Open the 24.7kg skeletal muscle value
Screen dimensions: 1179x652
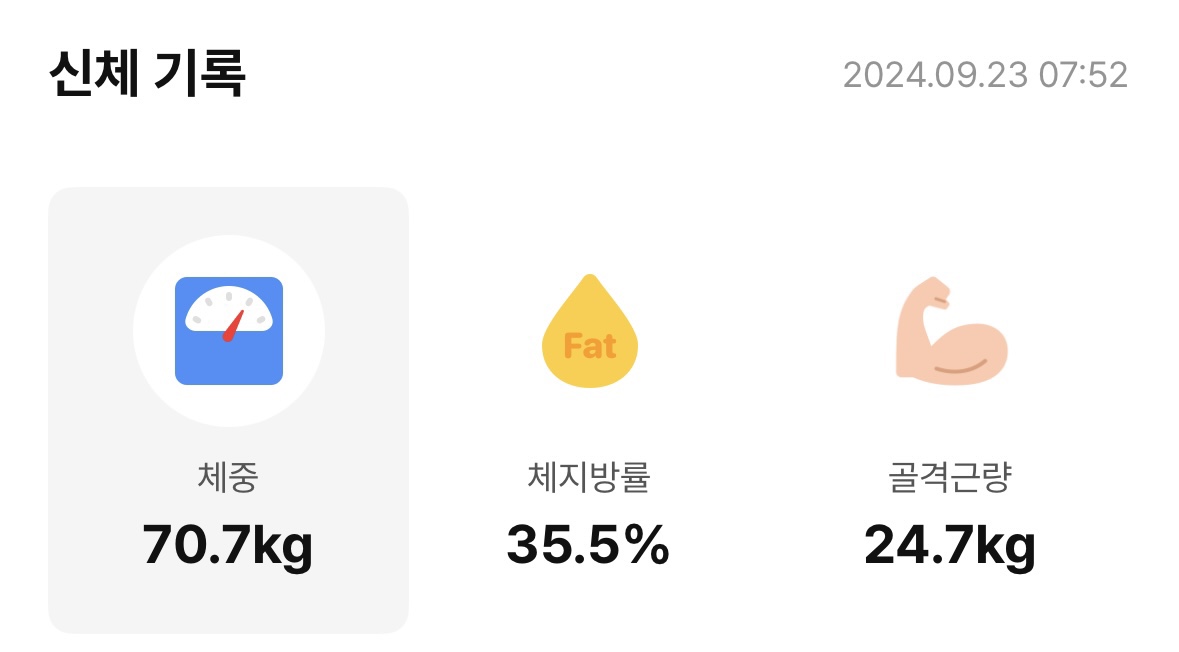point(950,544)
